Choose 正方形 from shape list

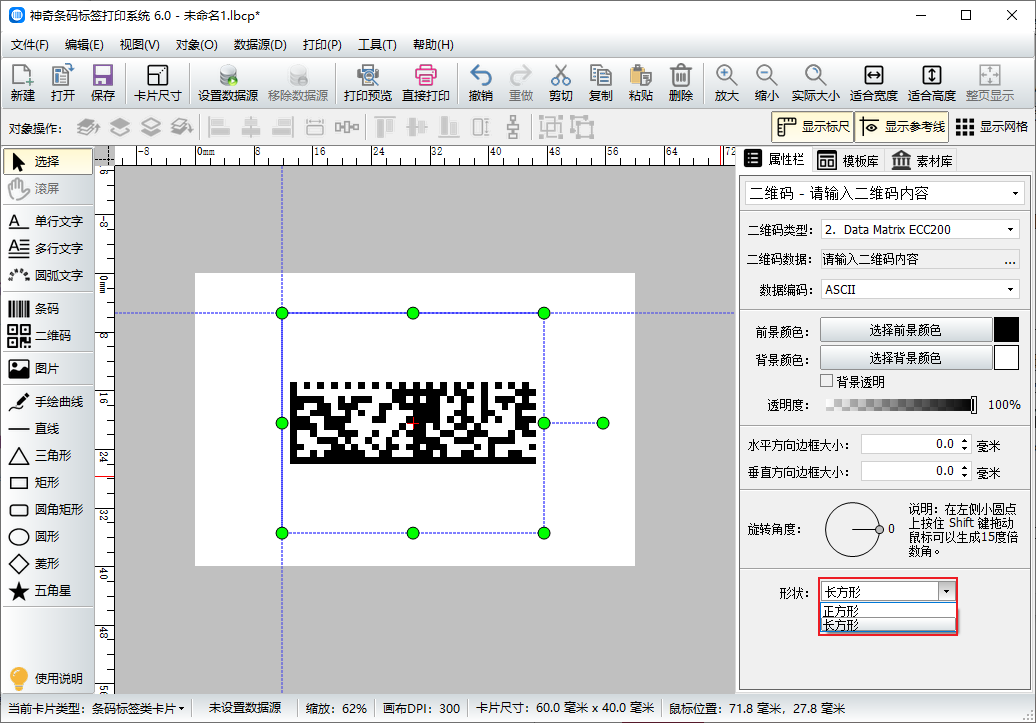click(888, 611)
